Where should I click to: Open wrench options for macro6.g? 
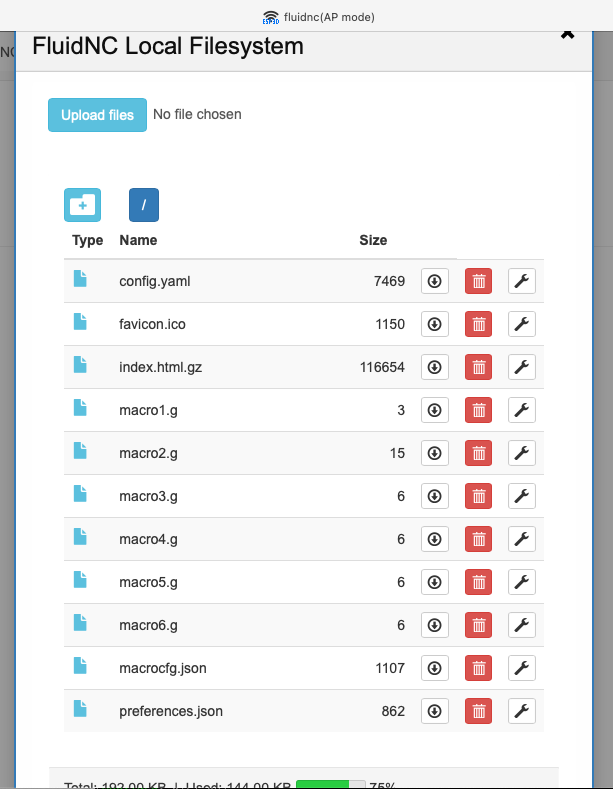pos(522,625)
